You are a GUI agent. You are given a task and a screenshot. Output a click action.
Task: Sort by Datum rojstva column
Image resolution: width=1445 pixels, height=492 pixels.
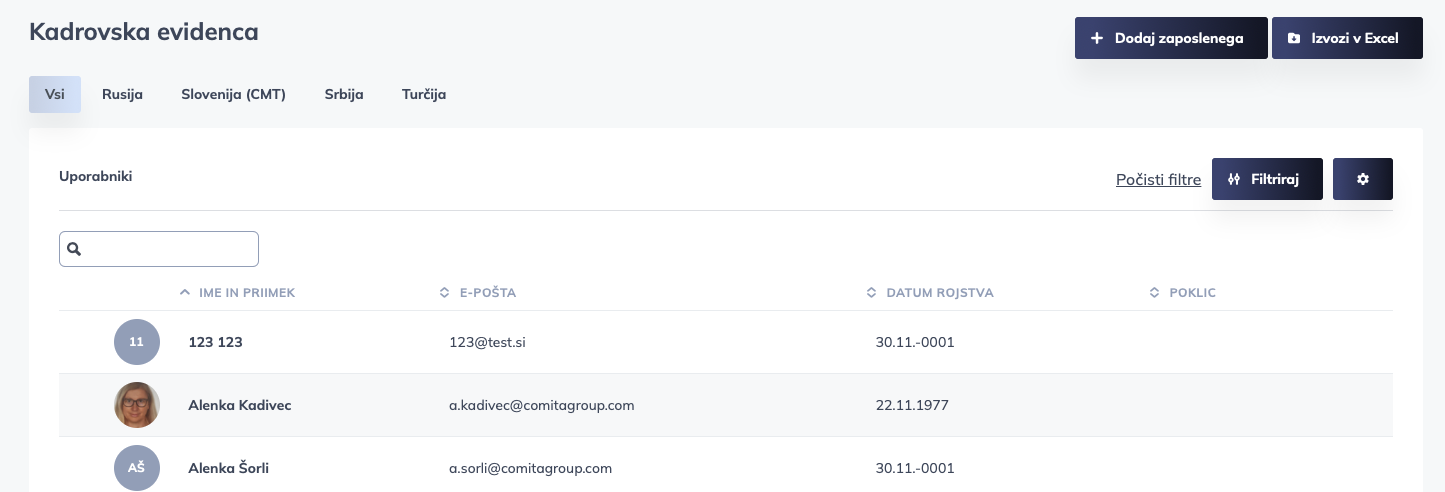939,293
